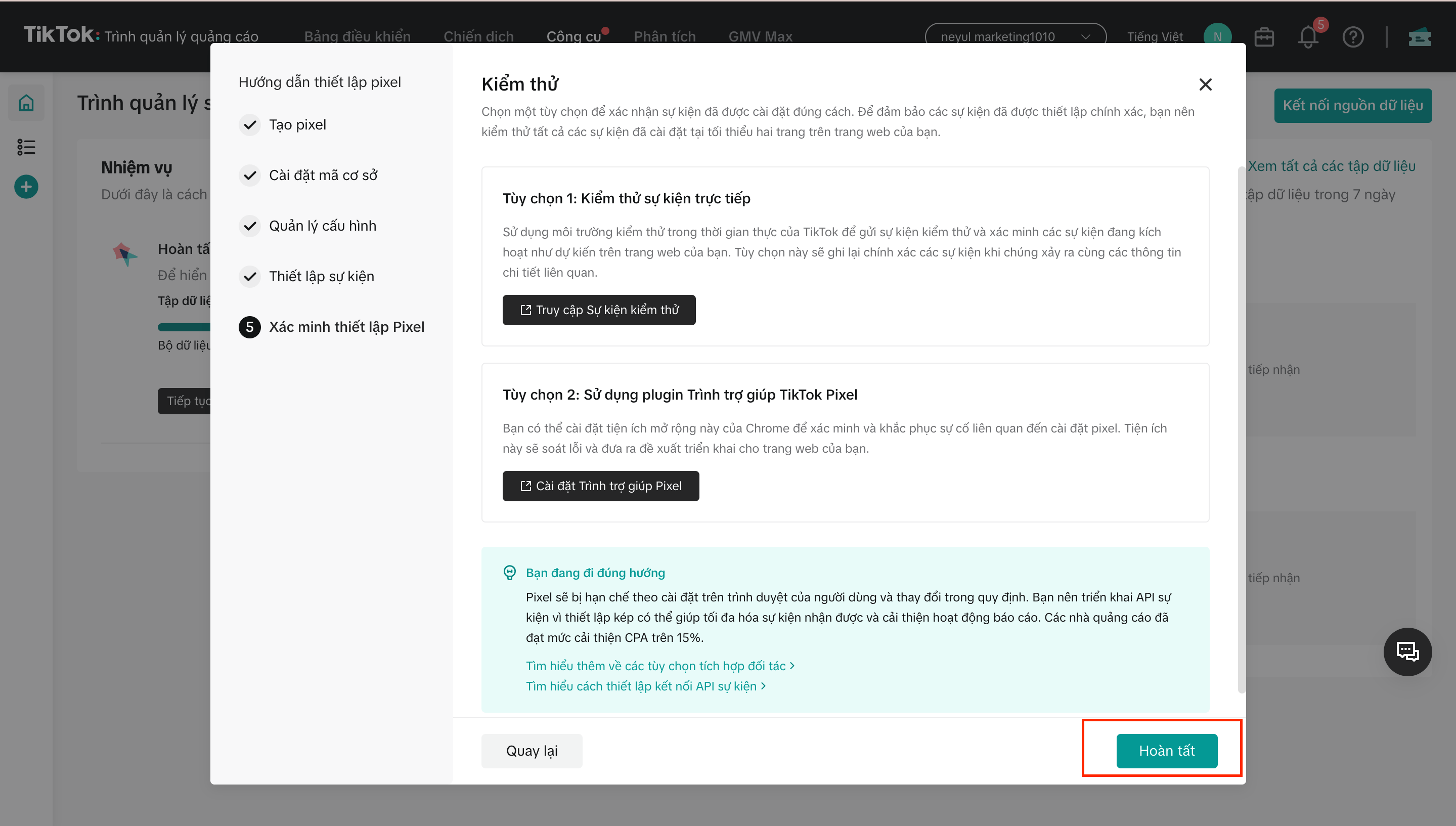Open the Bảng điều khiển tab

click(x=358, y=36)
